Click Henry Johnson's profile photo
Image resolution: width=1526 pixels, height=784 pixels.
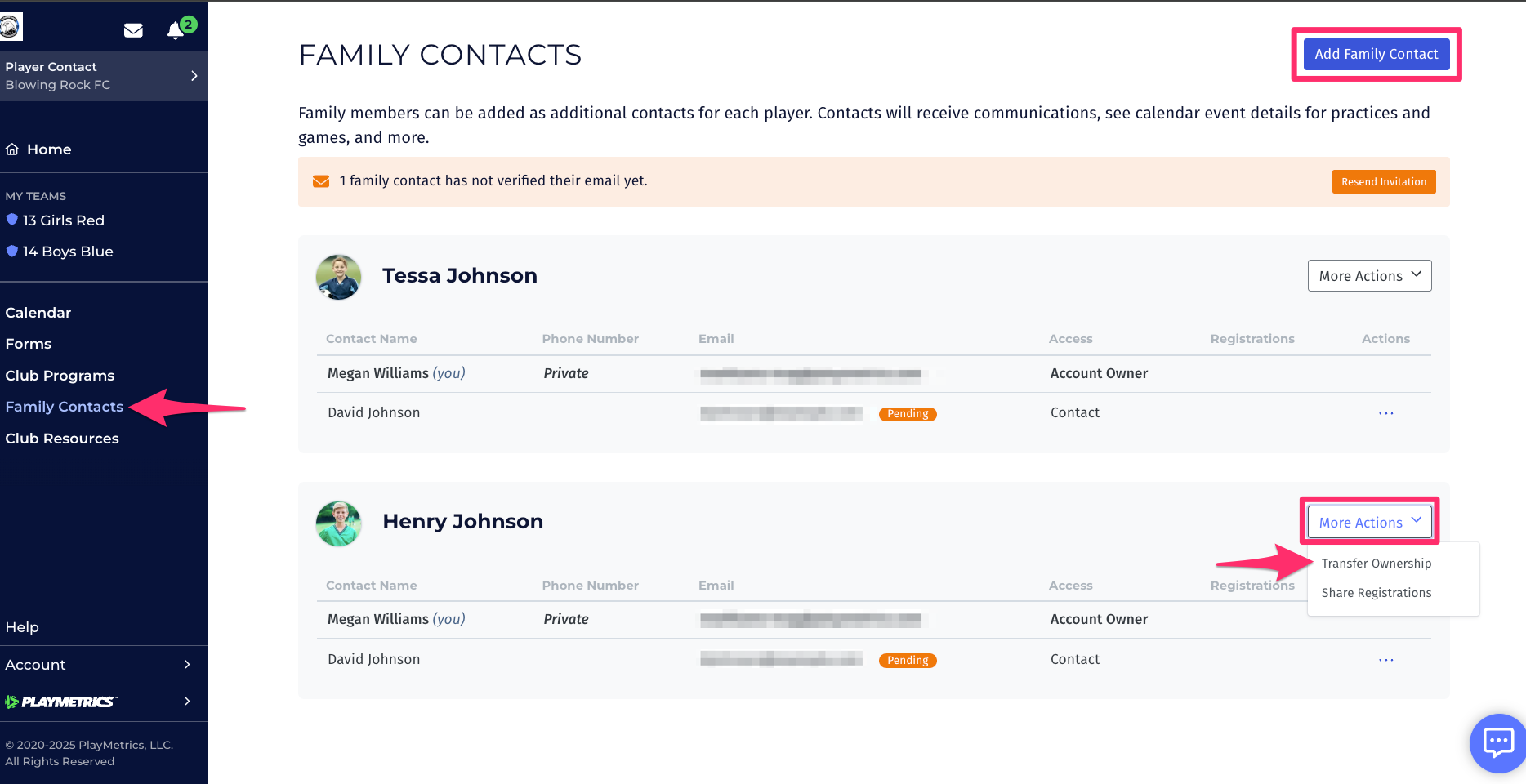click(338, 523)
